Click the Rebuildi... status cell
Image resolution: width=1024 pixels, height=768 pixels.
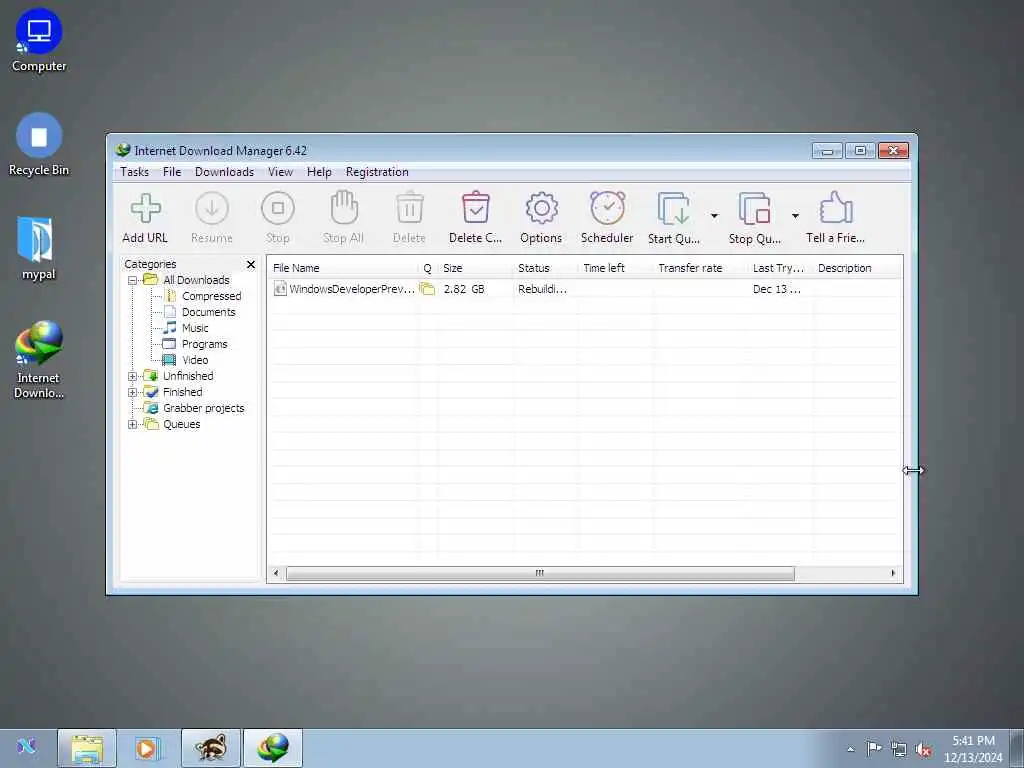(x=542, y=289)
